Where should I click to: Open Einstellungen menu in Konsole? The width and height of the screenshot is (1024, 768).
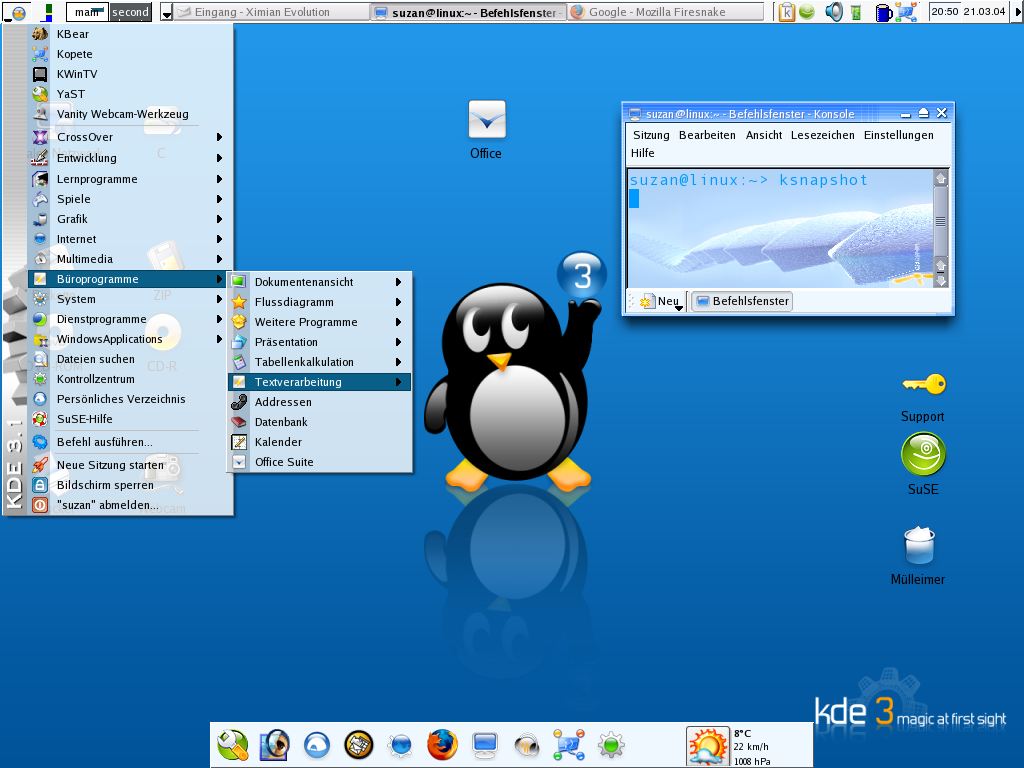pos(899,135)
